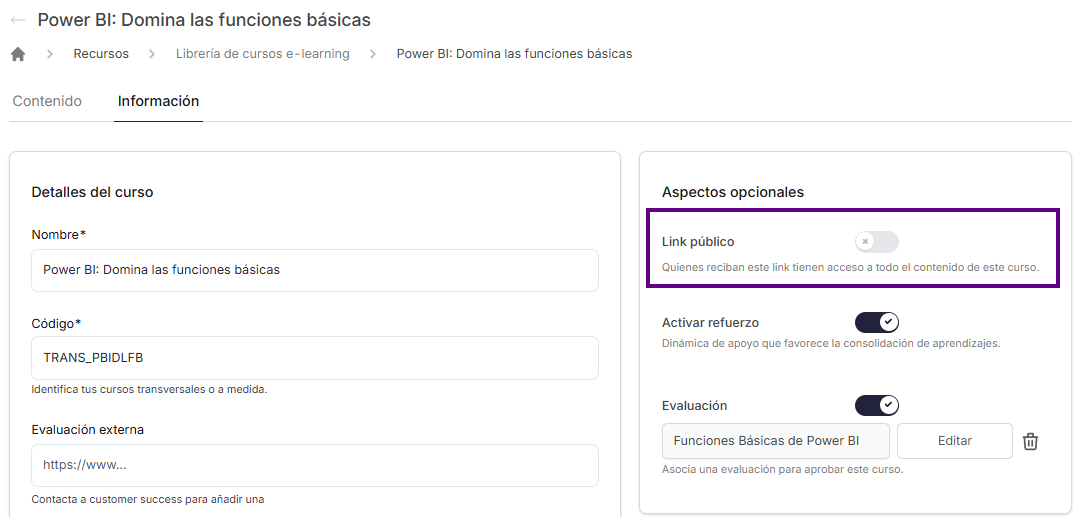Click the Evaluación label in optional aspects
1082x517 pixels.
pyautogui.click(x=694, y=406)
